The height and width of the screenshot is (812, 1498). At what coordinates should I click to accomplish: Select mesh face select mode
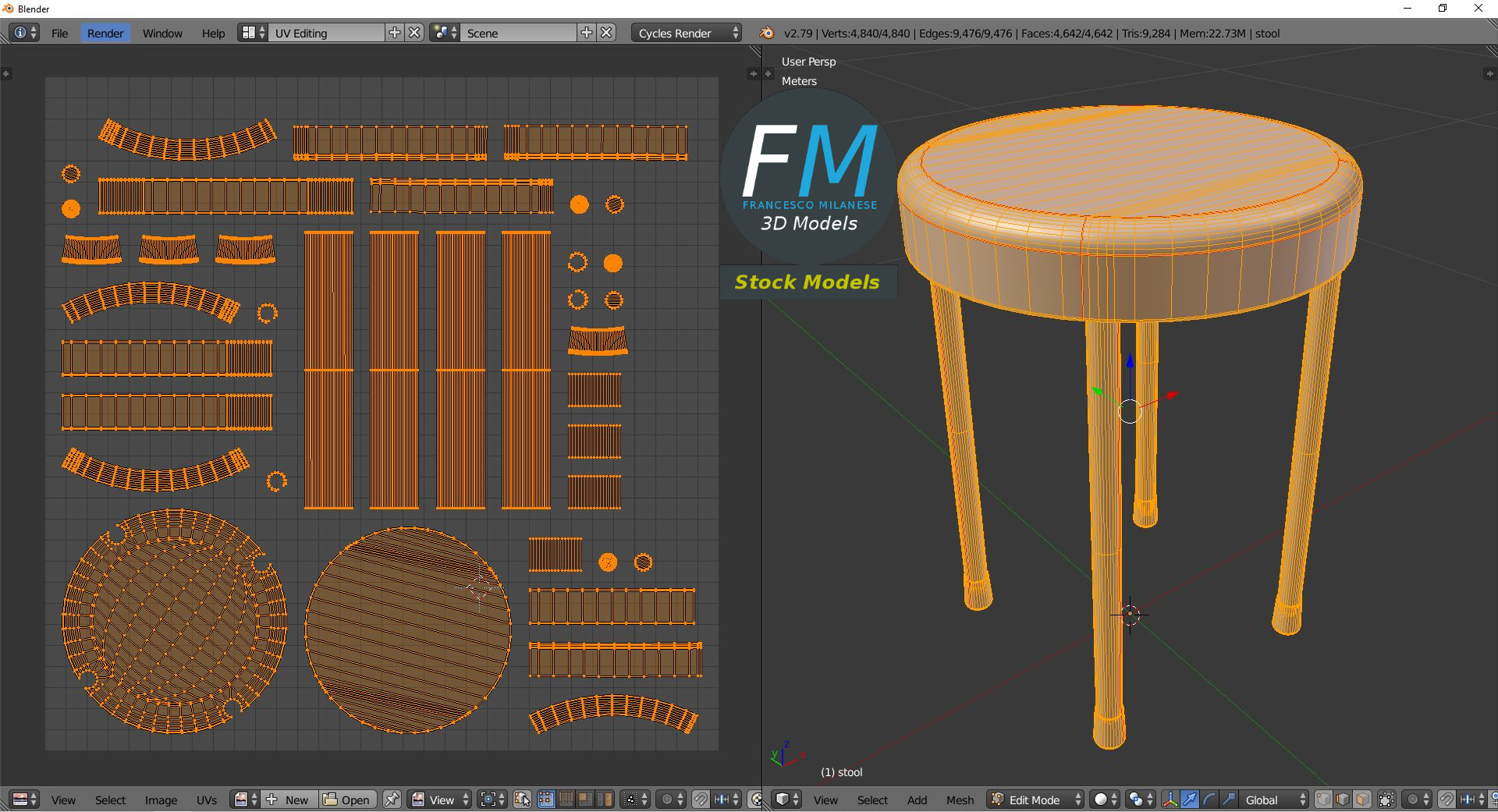[x=1362, y=800]
